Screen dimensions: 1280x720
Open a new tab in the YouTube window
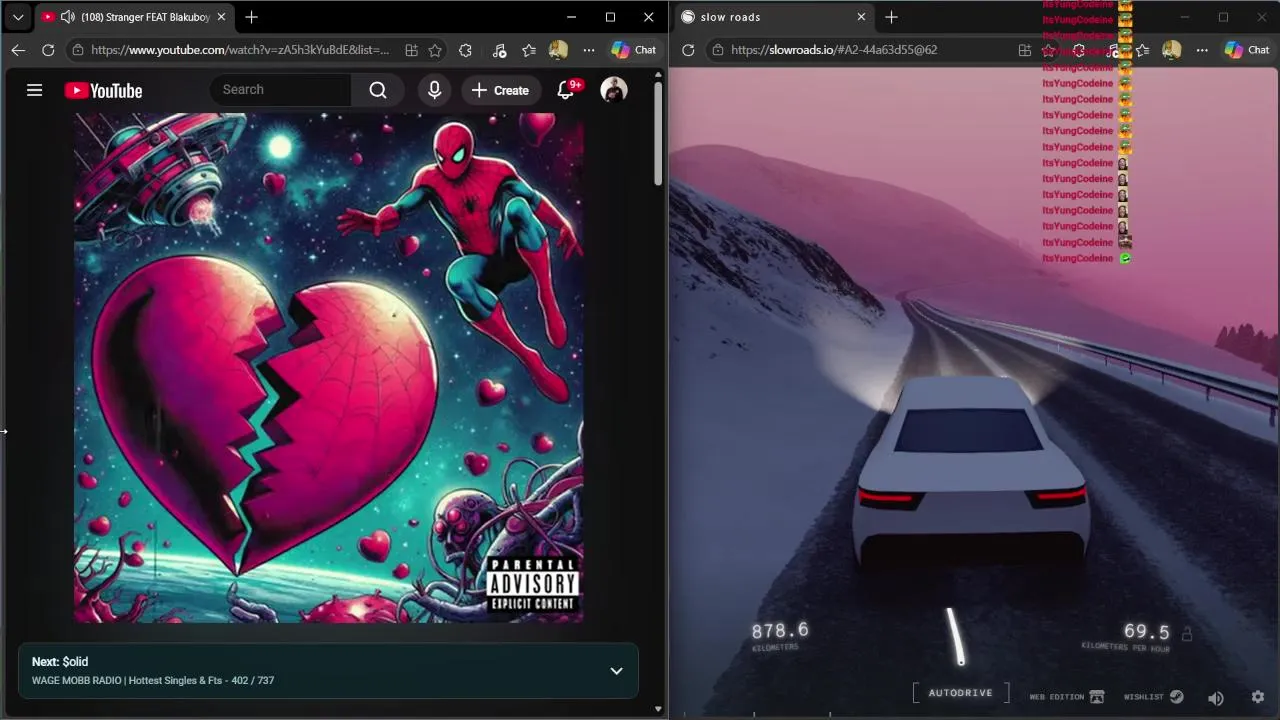[x=252, y=17]
